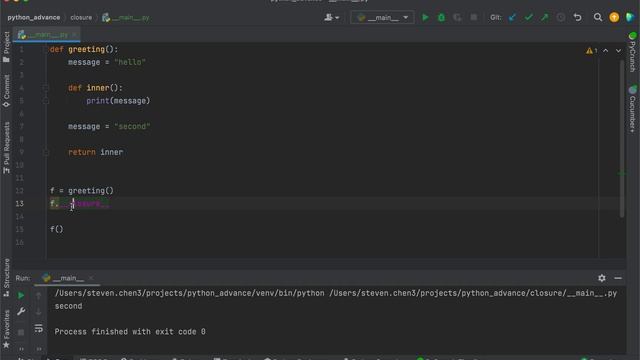Click the 'second' output line in console

tap(68, 306)
